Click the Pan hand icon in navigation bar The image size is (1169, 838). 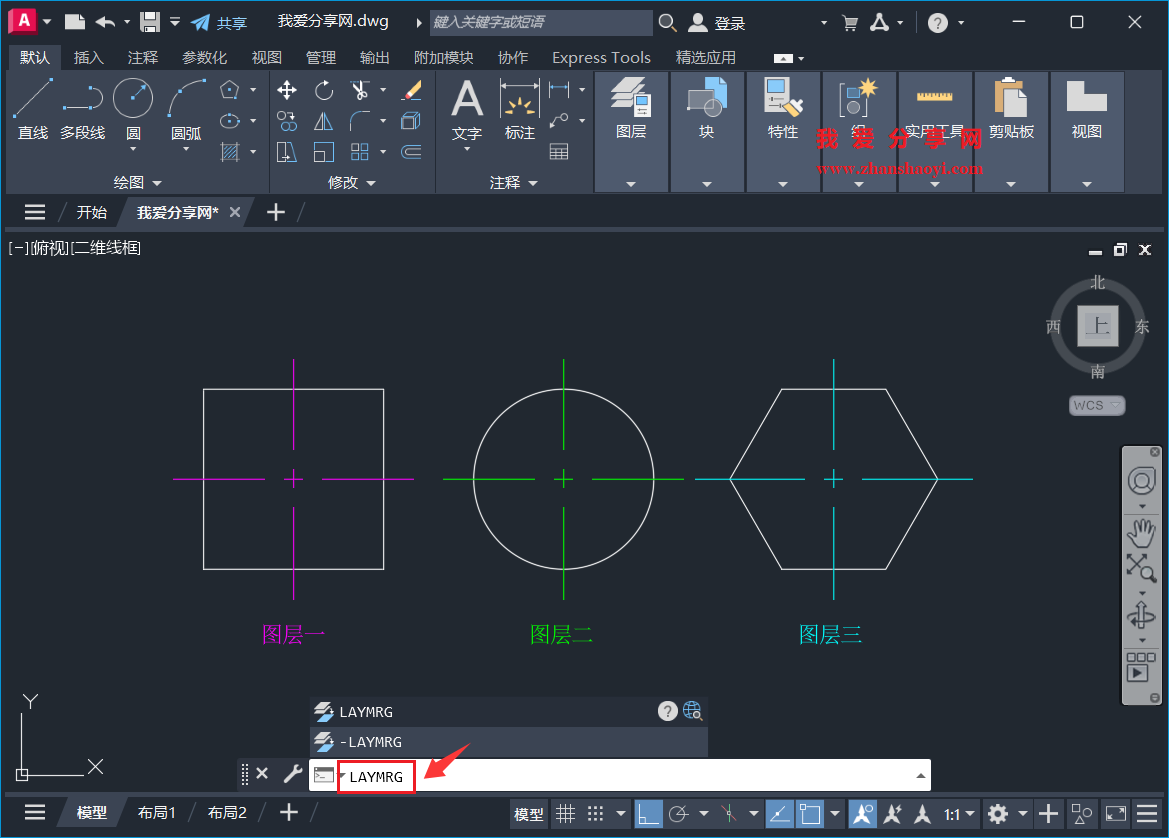tap(1141, 532)
